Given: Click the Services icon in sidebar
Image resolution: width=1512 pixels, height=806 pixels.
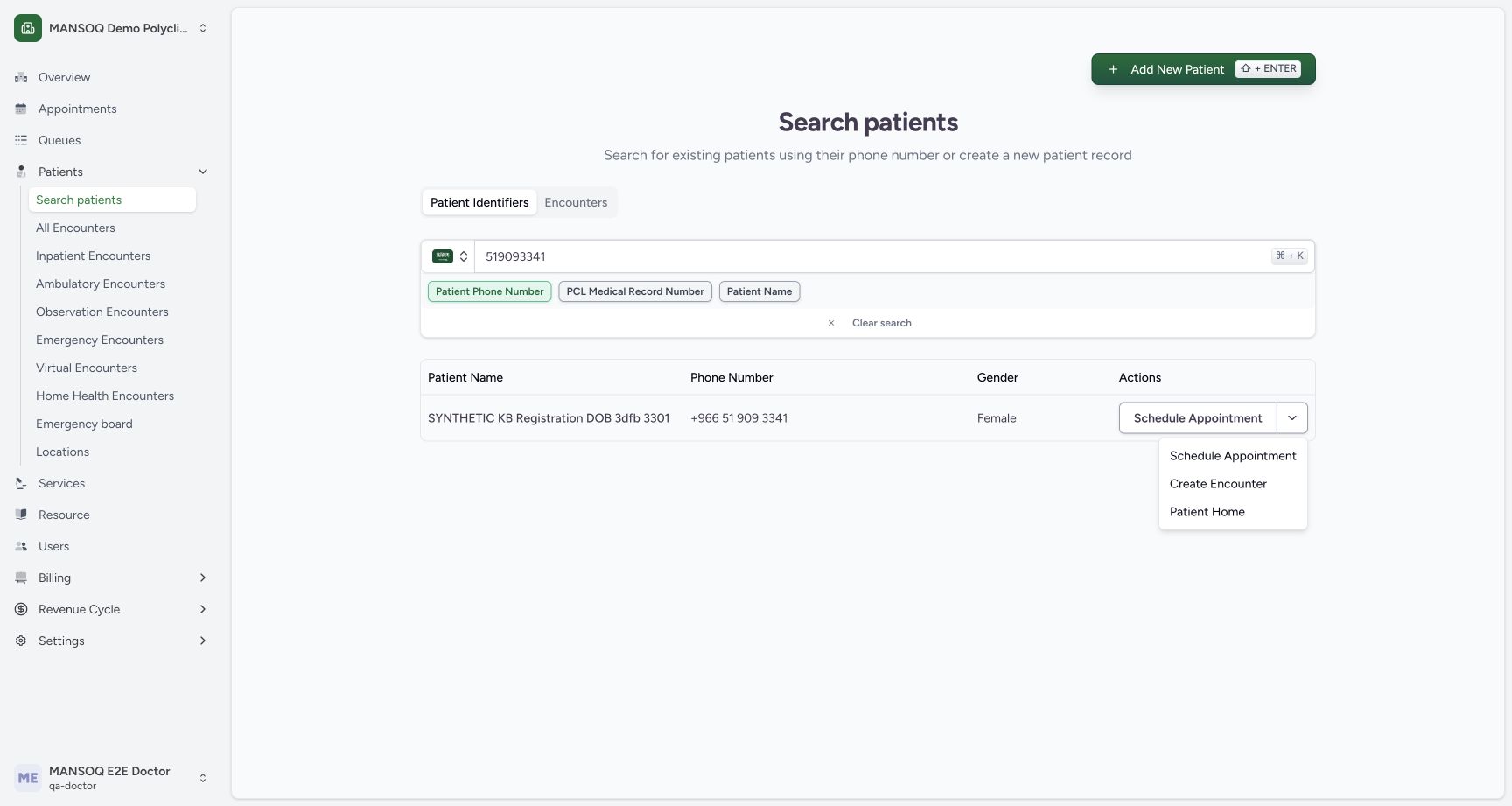Looking at the screenshot, I should pos(21,483).
